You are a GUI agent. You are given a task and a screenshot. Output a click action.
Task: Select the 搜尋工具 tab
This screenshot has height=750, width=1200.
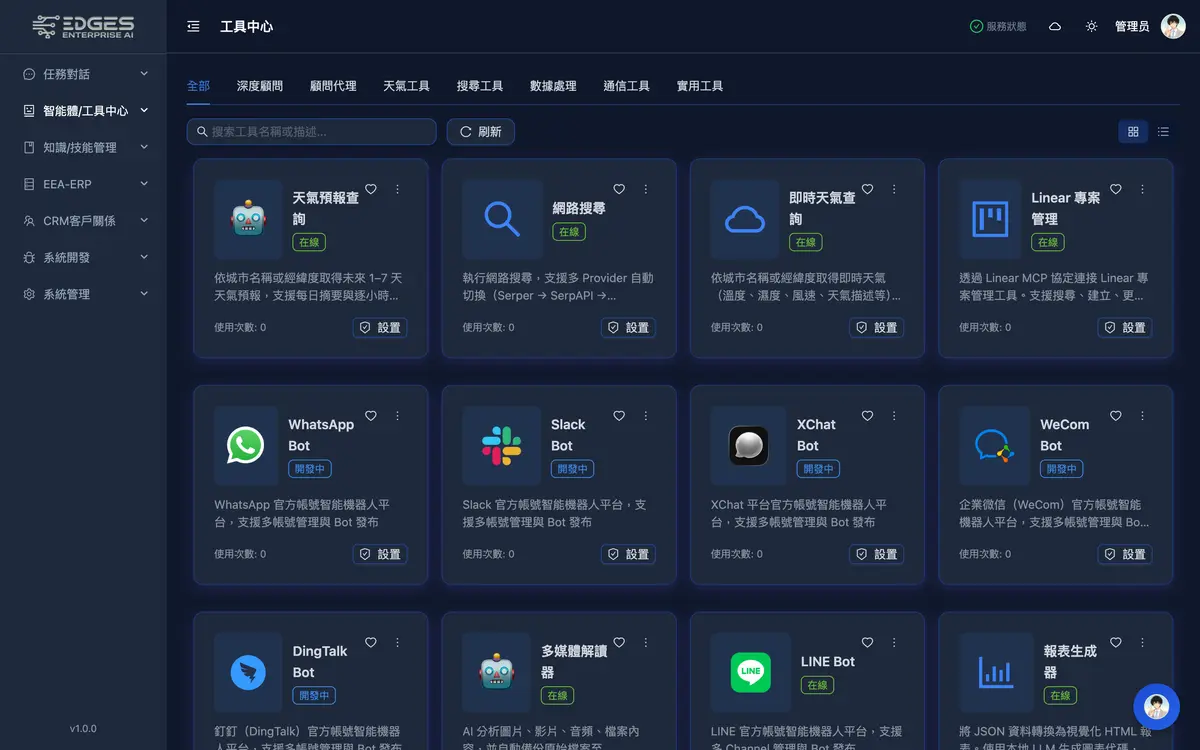(x=480, y=86)
